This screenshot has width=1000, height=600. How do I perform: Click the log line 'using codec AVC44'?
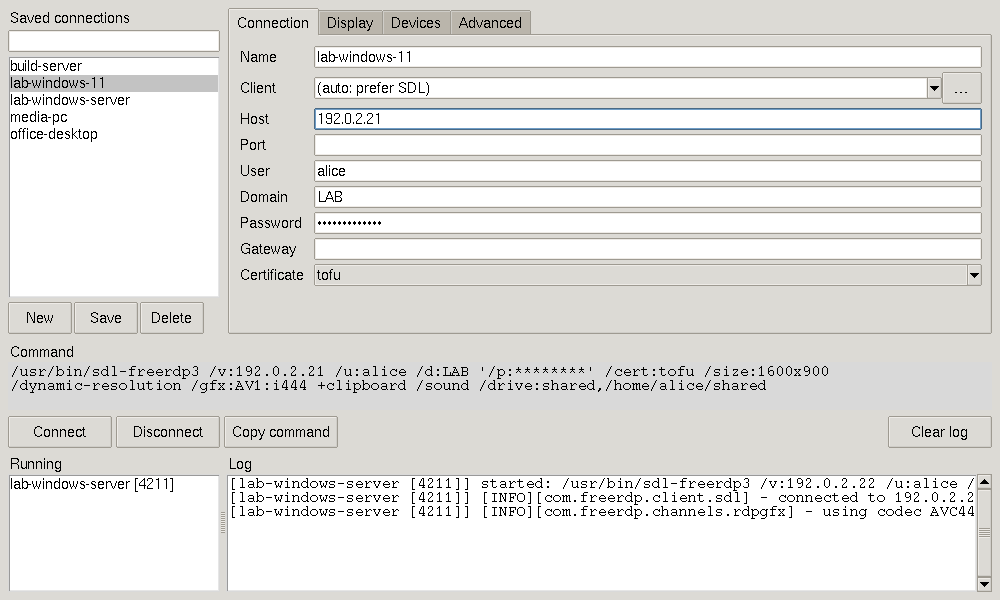tap(602, 512)
